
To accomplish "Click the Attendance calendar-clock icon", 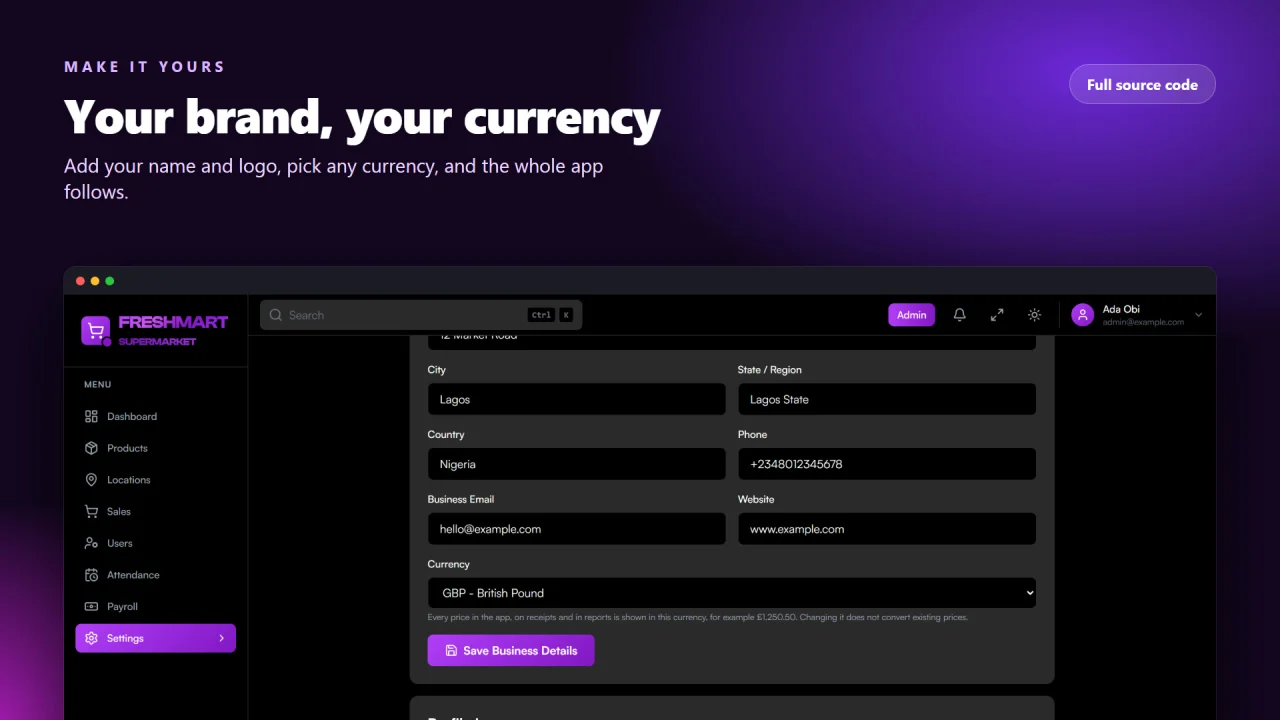I will 91,575.
